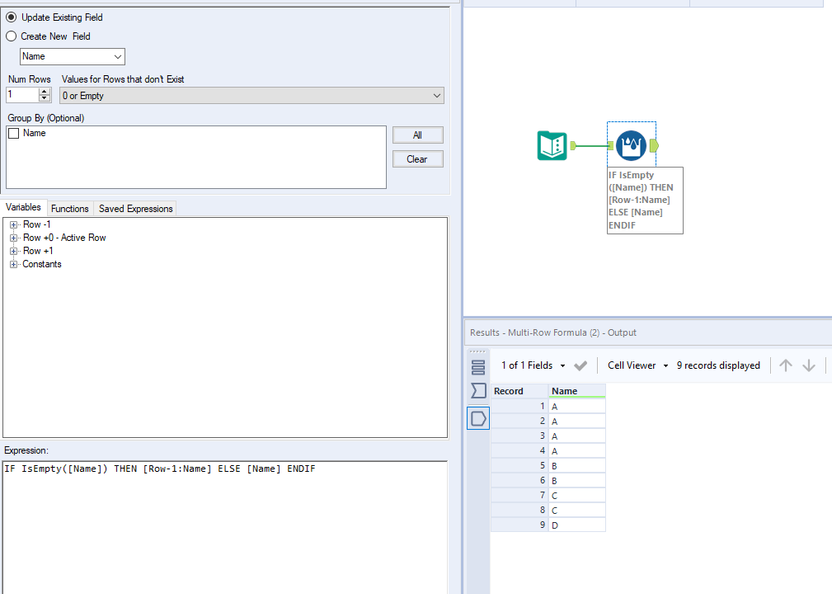This screenshot has width=832, height=594.
Task: Open the results messages view icon
Action: point(478,367)
